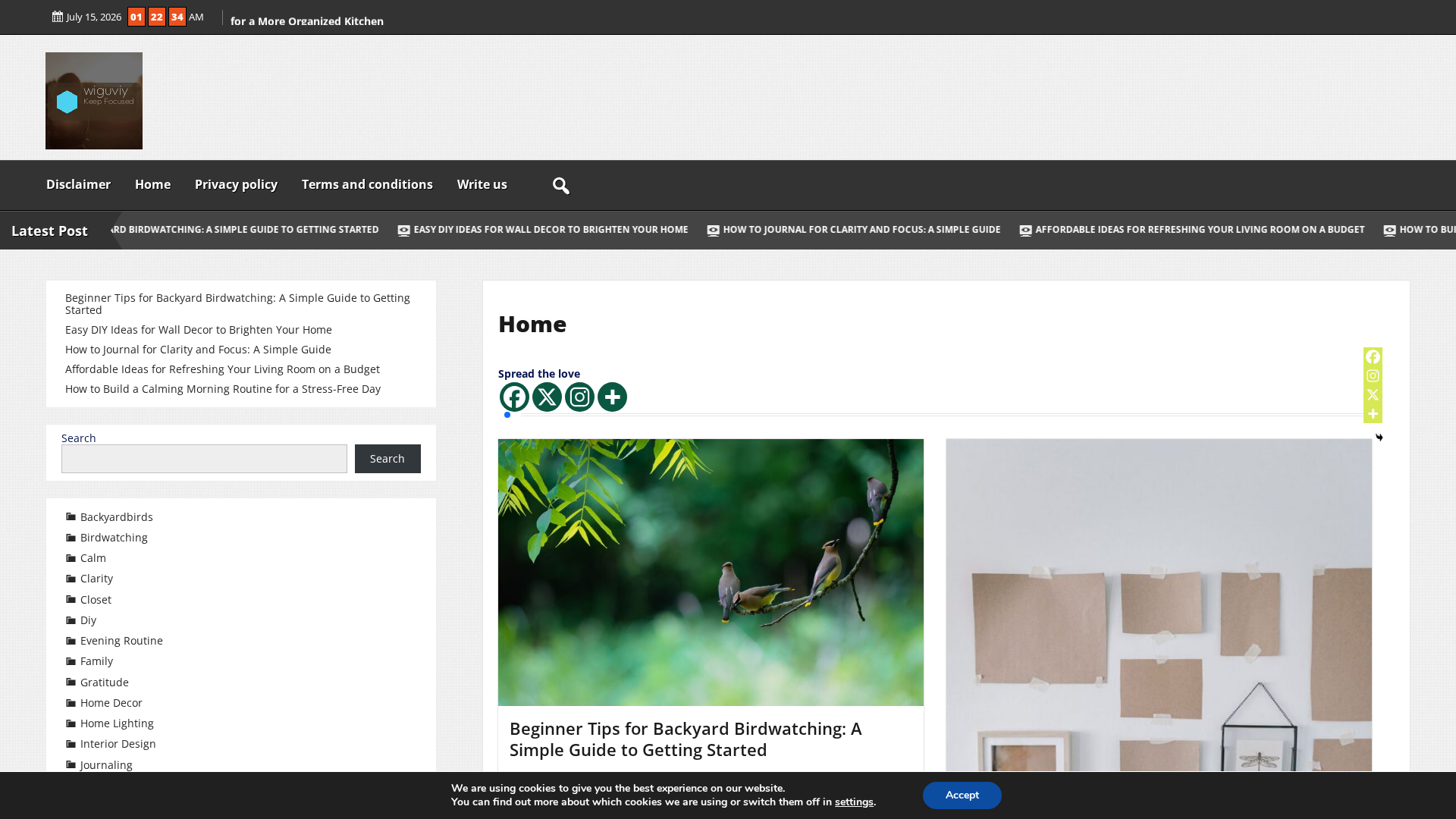Open the Journaling category
1456x819 pixels.
click(x=106, y=765)
